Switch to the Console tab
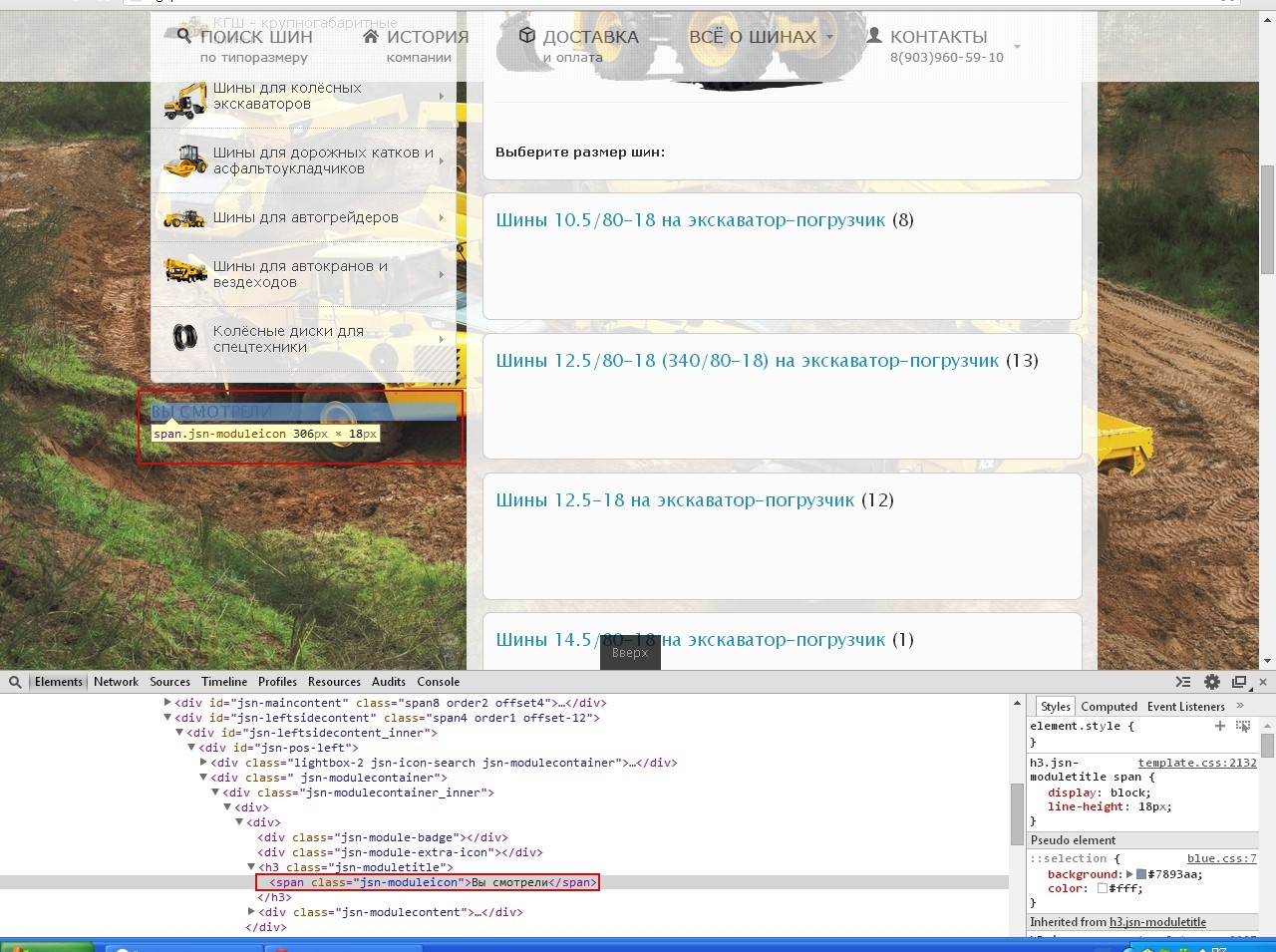The height and width of the screenshot is (952, 1276). pos(438,682)
